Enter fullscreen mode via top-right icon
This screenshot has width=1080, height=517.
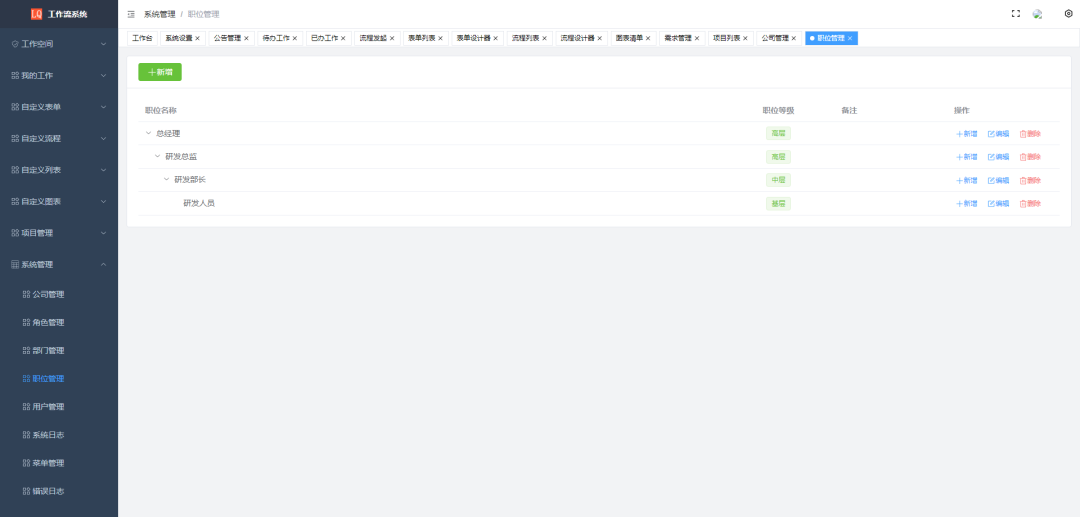pos(1016,14)
